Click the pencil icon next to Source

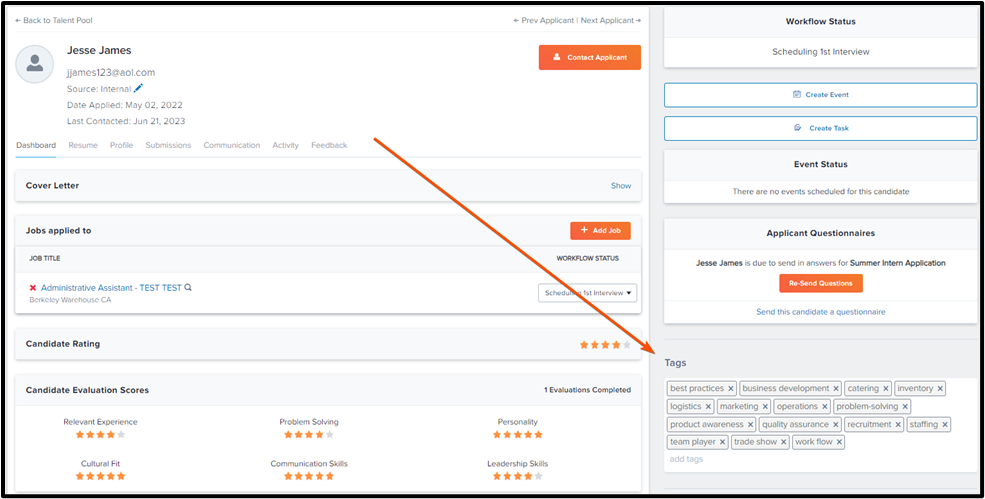click(x=138, y=88)
